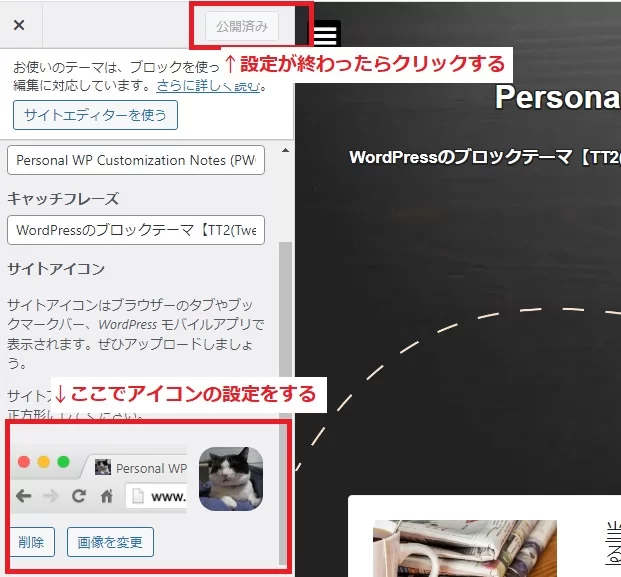This screenshot has height=577, width=621.
Task: Click the 公開済み publish button
Action: point(242,26)
